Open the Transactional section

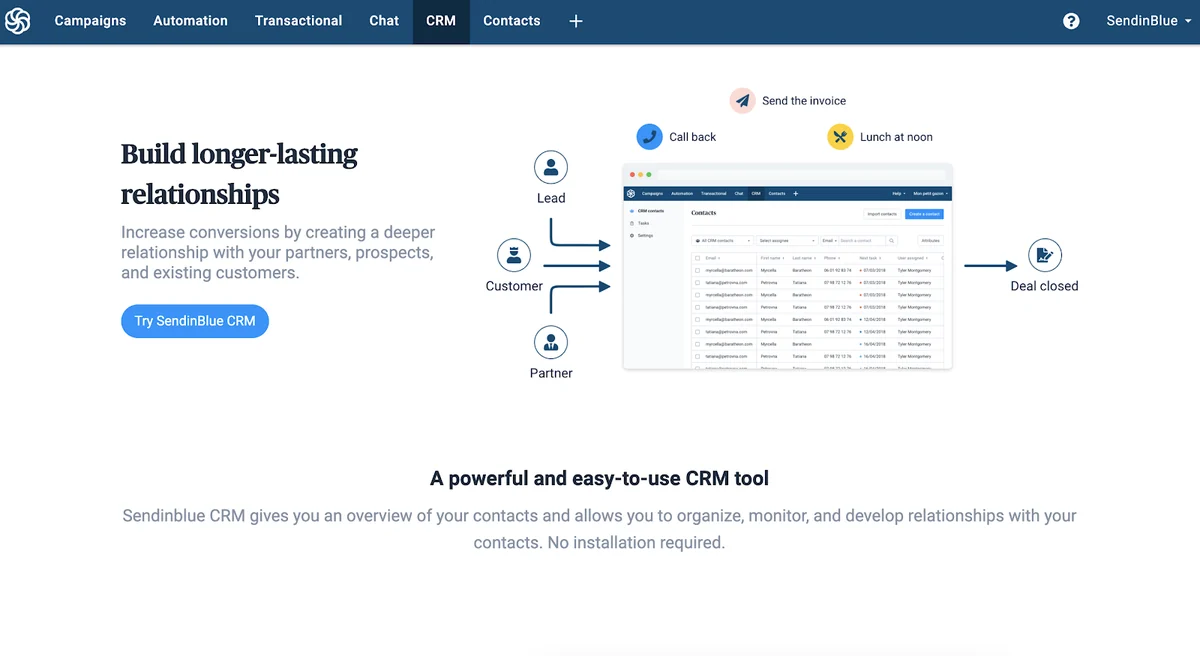coord(298,21)
